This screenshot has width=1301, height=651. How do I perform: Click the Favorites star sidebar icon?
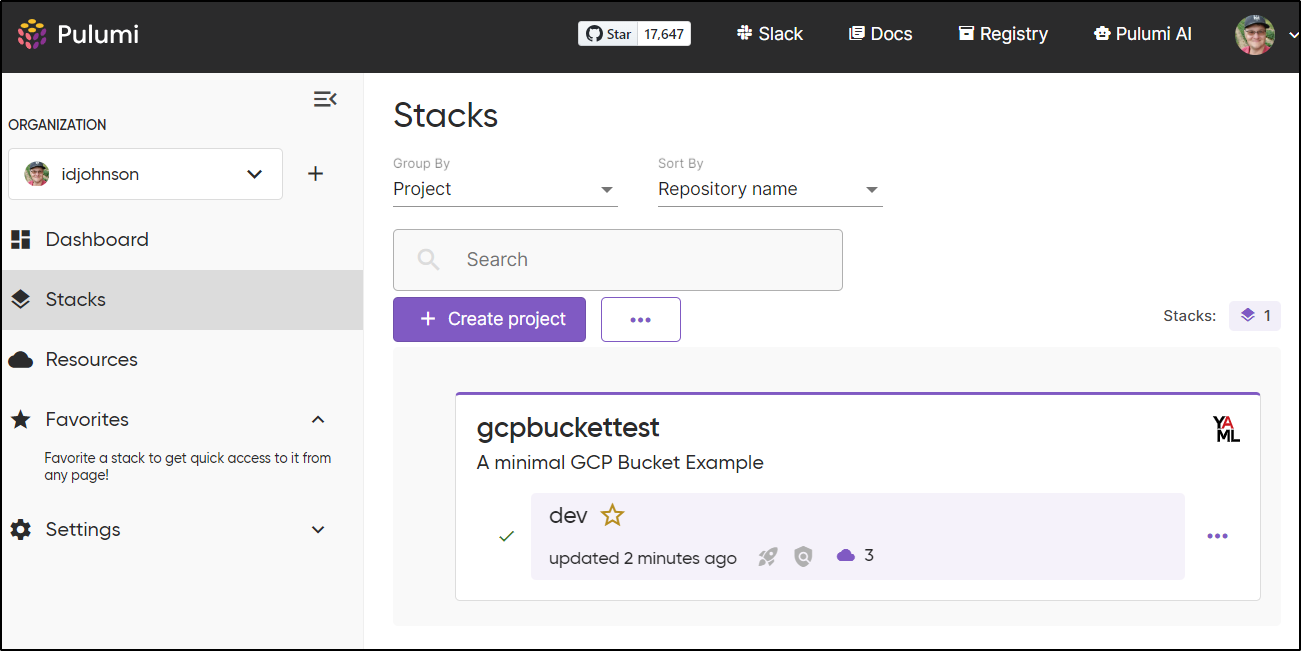coord(20,419)
